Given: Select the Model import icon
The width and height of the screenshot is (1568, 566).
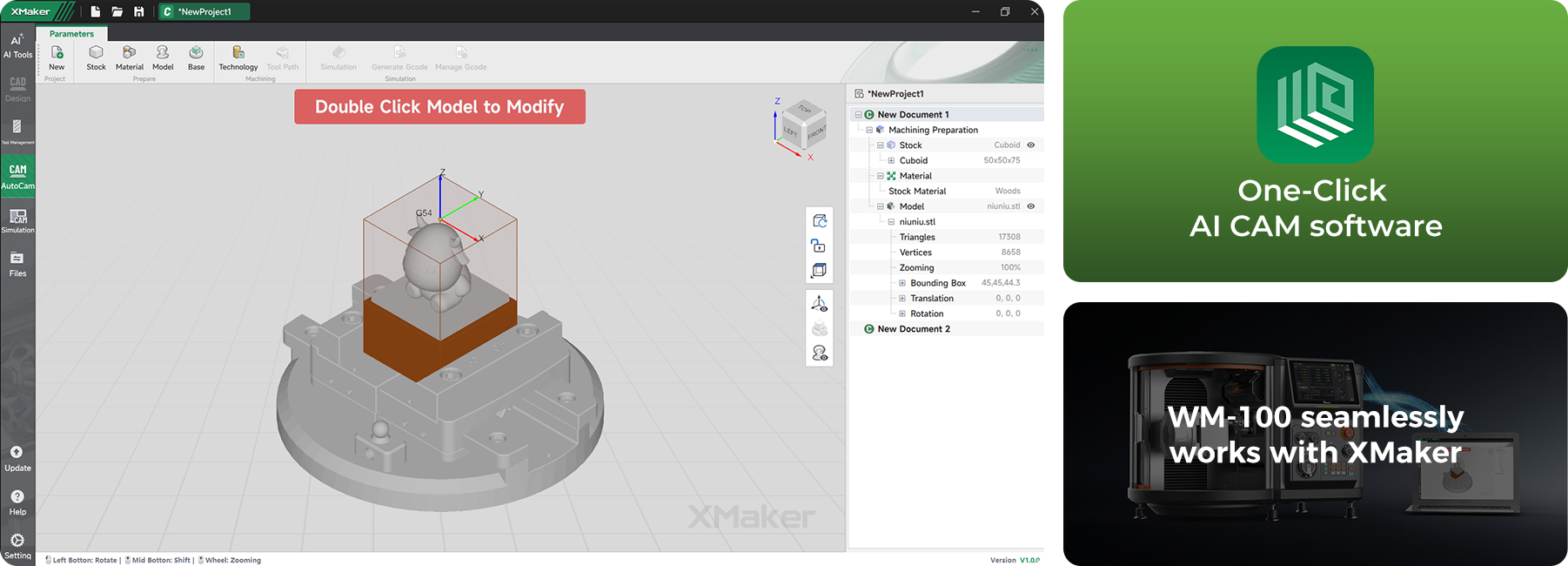Looking at the screenshot, I should 163,54.
